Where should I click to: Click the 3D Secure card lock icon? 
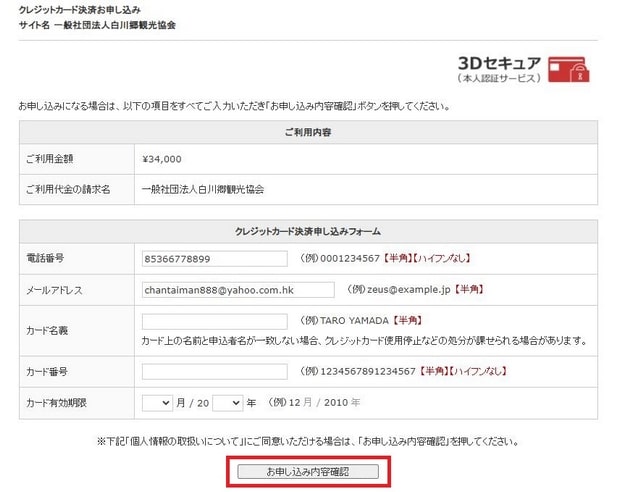(x=570, y=67)
